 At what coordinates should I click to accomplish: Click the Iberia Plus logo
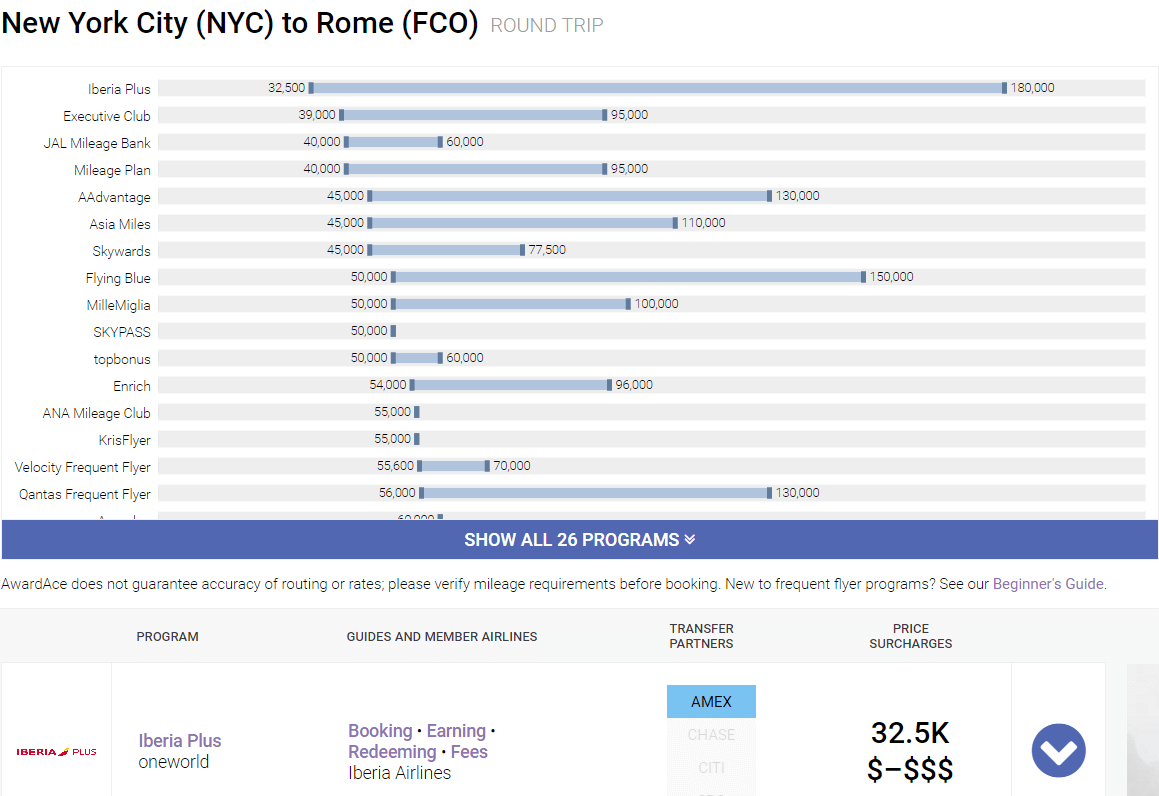[56, 751]
